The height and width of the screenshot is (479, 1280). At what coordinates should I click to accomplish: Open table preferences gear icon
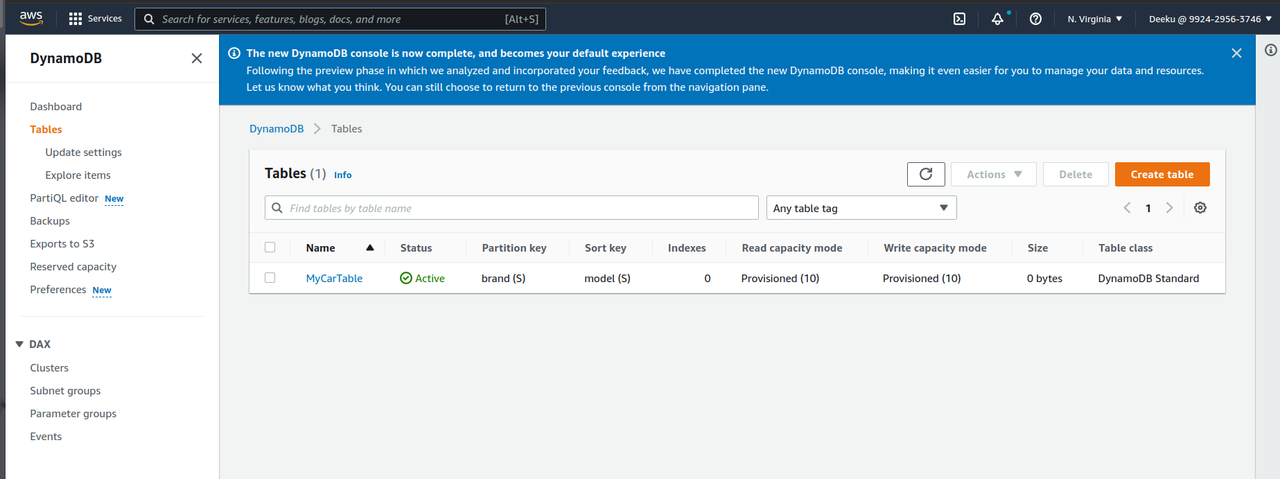click(x=1200, y=208)
